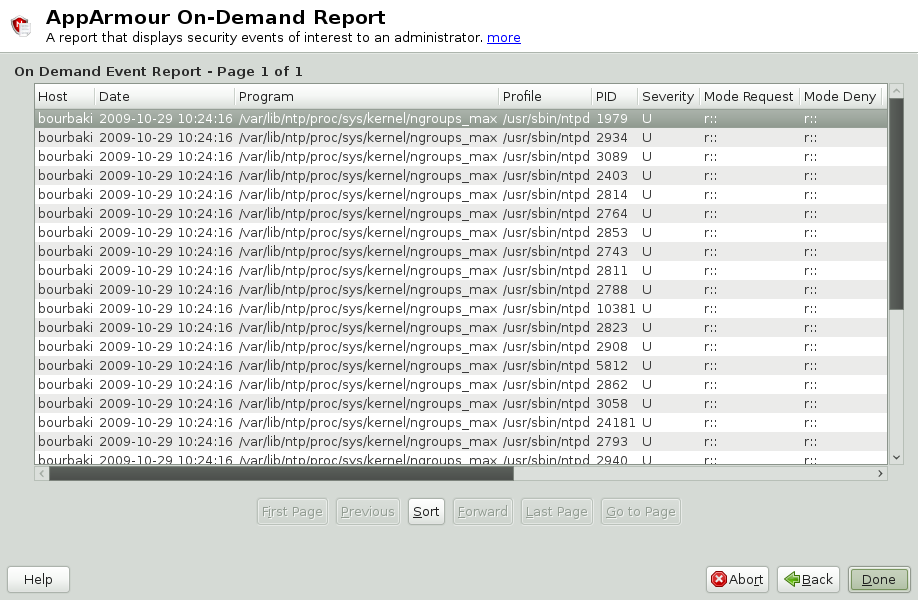The height and width of the screenshot is (600, 918).
Task: Click the green arrow icon on Back
Action: point(791,579)
